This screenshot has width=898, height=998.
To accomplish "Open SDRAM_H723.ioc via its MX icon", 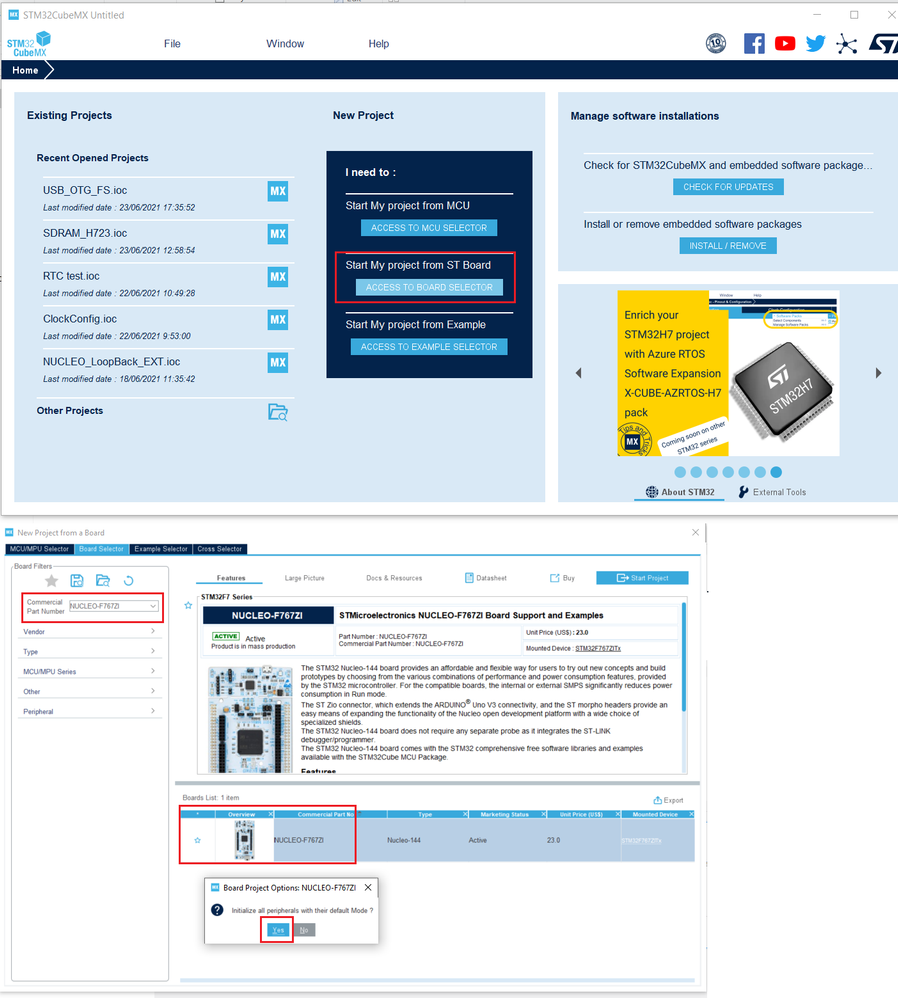I will [277, 234].
